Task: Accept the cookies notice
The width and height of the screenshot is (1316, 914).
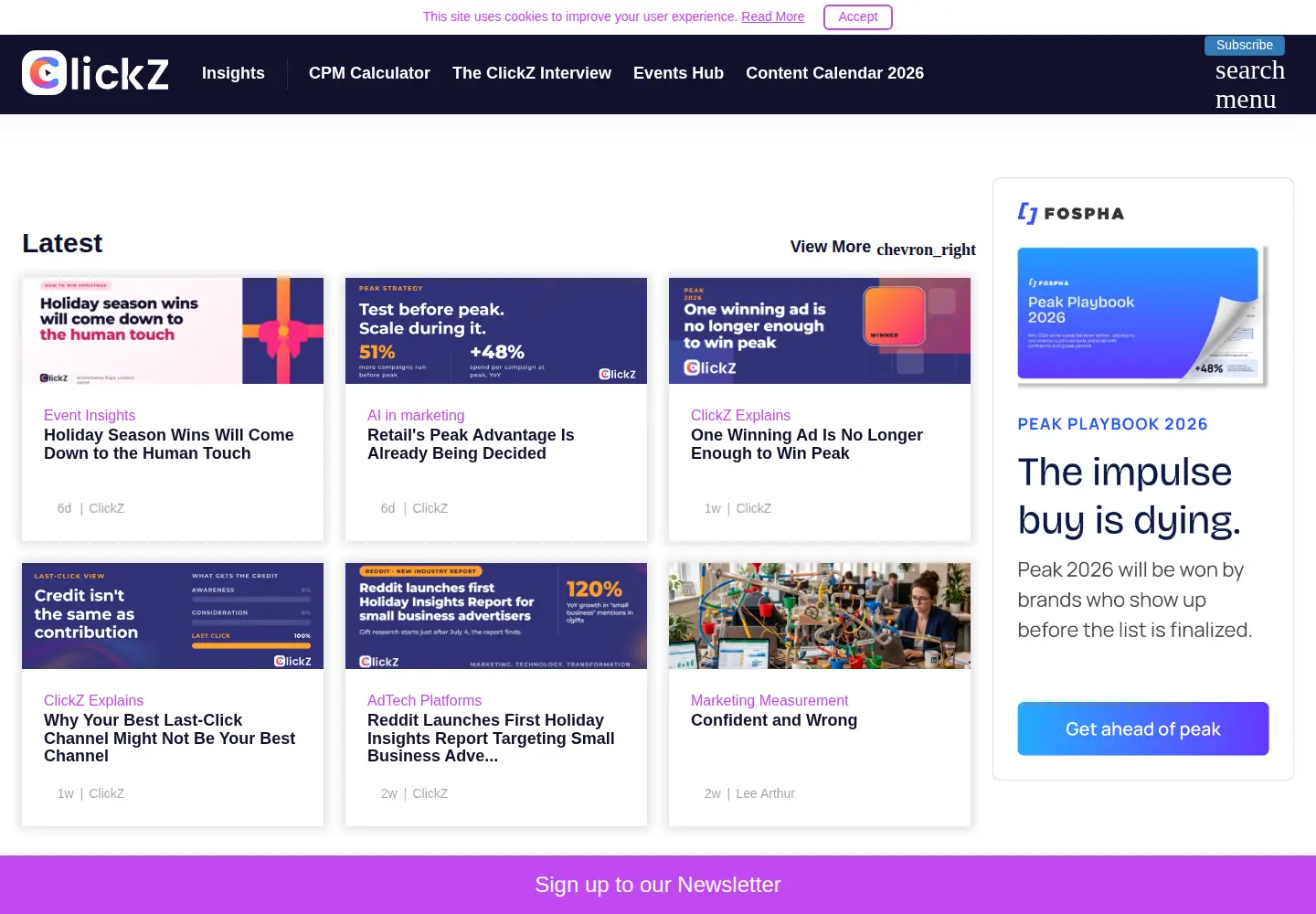Action: point(857,17)
